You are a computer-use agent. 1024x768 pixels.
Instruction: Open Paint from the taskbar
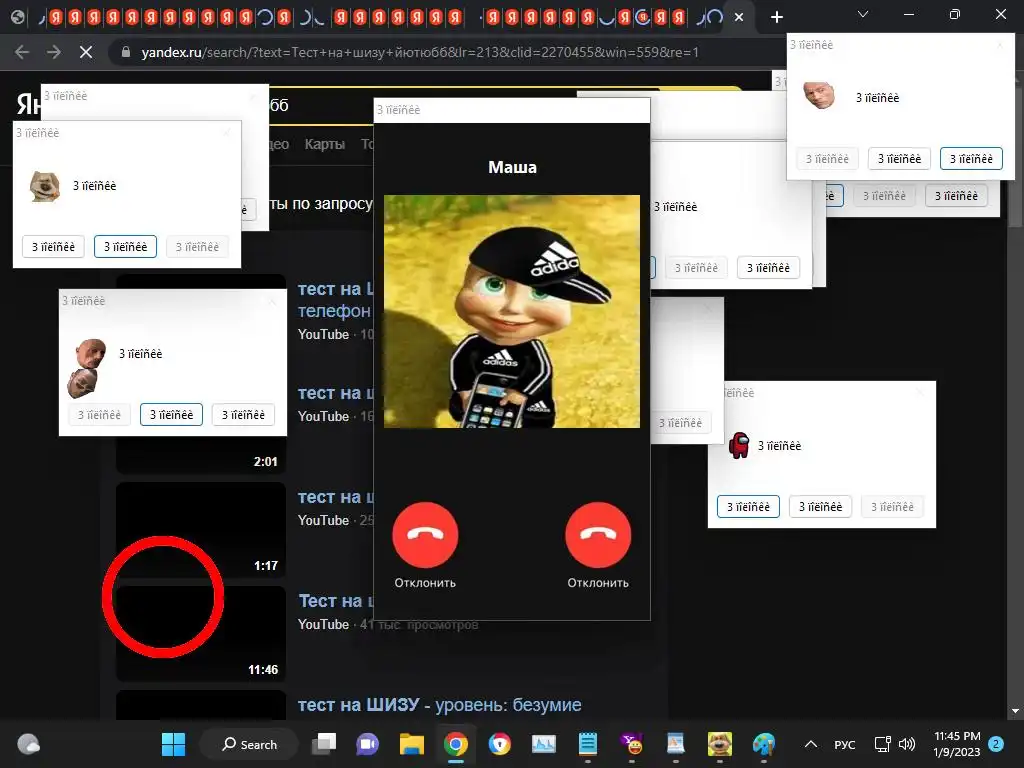point(763,744)
